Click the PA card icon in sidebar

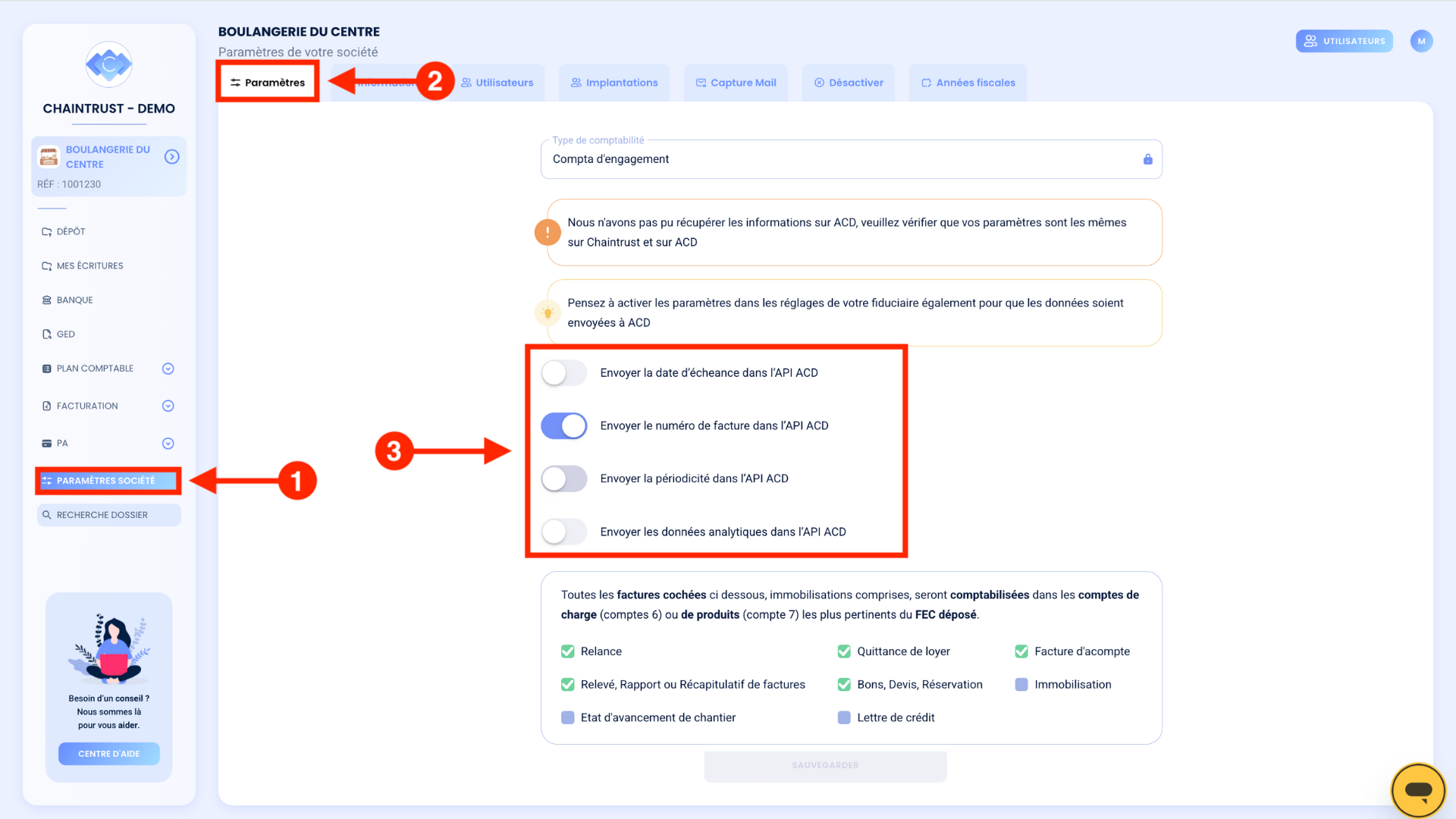point(47,443)
